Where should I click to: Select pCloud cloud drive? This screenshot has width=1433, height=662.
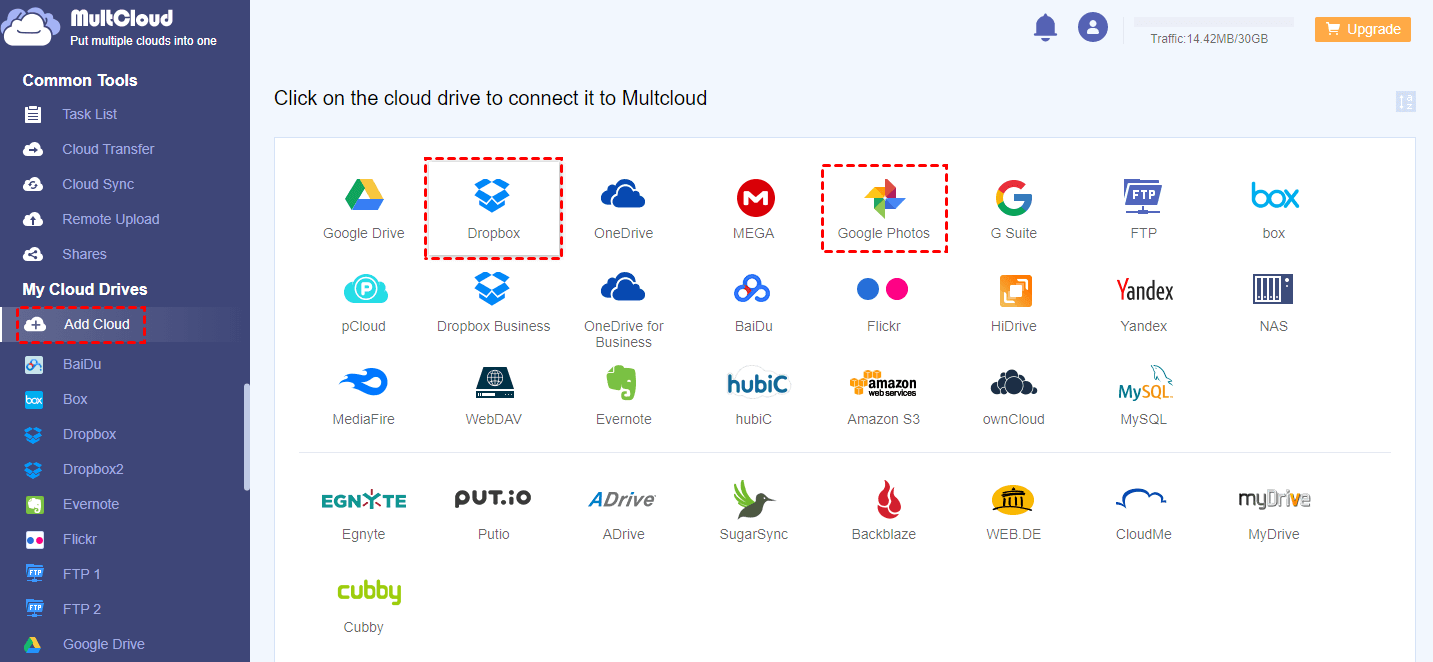click(x=365, y=290)
